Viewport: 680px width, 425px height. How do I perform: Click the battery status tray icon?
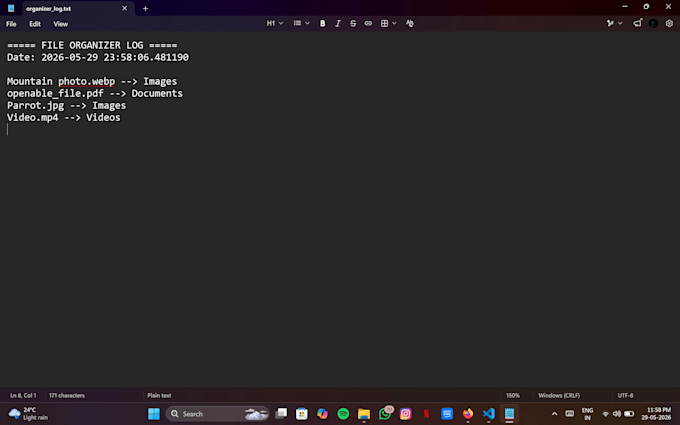629,414
